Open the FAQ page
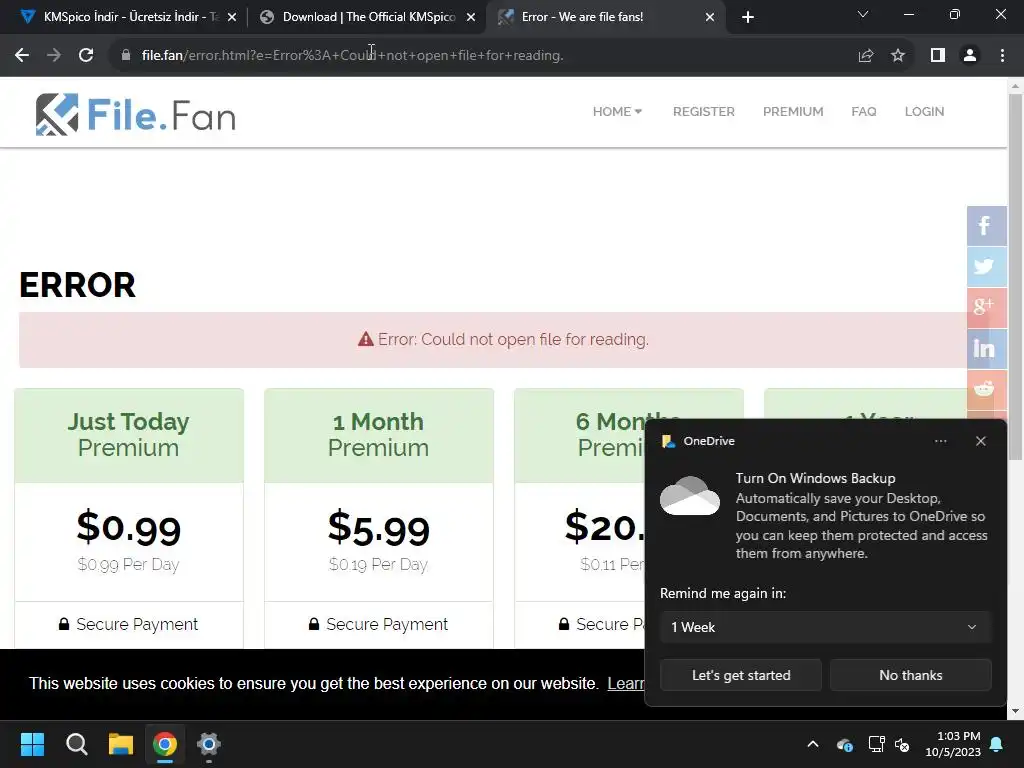The image size is (1024, 768). click(x=863, y=112)
